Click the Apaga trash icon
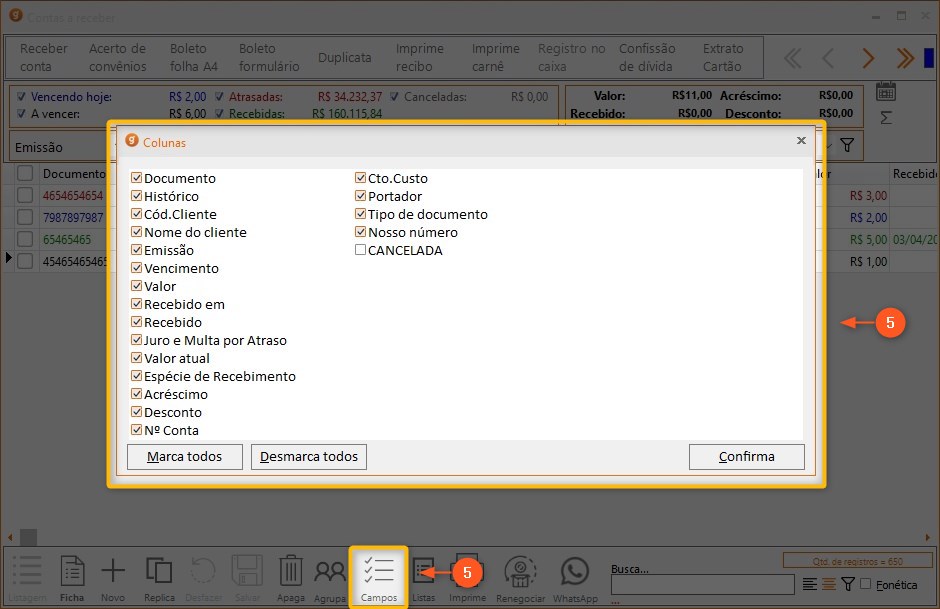 pyautogui.click(x=290, y=573)
